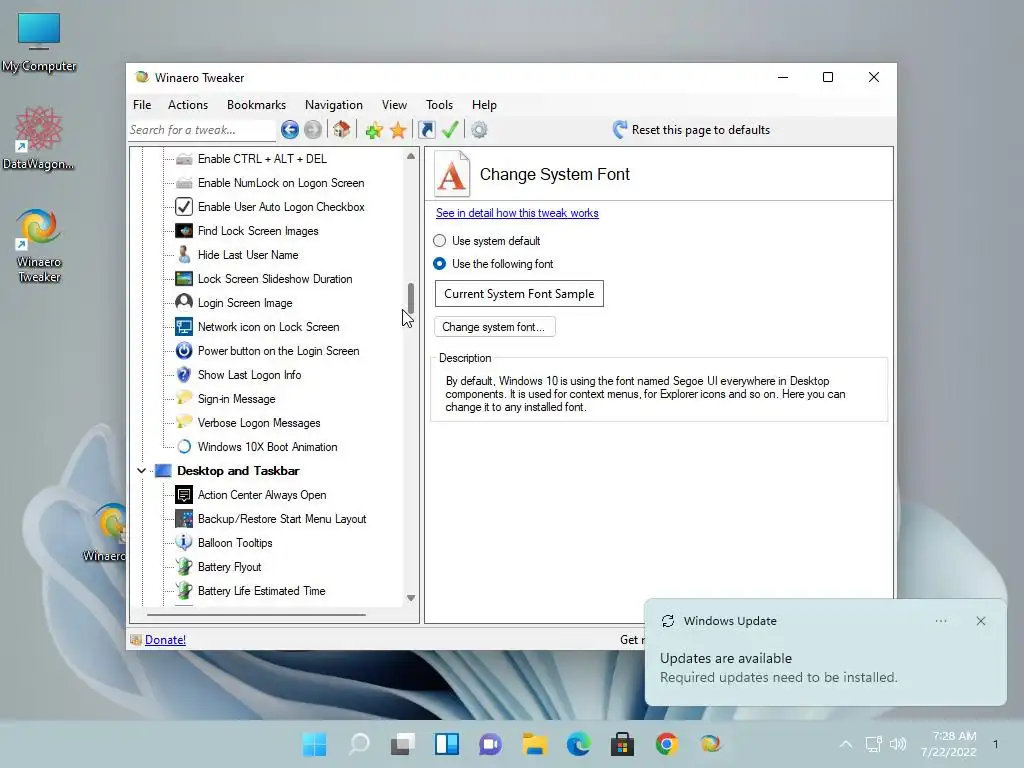The image size is (1024, 768).
Task: Select Enable User Auto Logon Checkbox item
Action: point(281,207)
